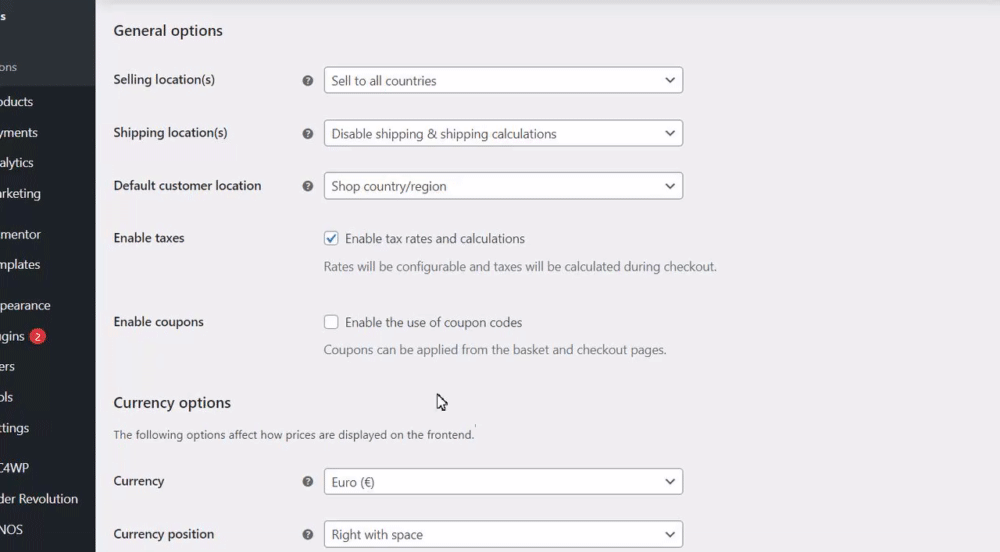Click the help icon beside Currency

pyautogui.click(x=308, y=481)
